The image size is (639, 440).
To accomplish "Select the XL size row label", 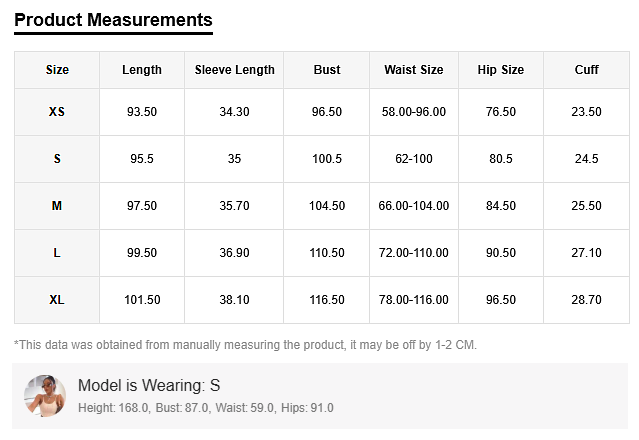I will tap(57, 300).
